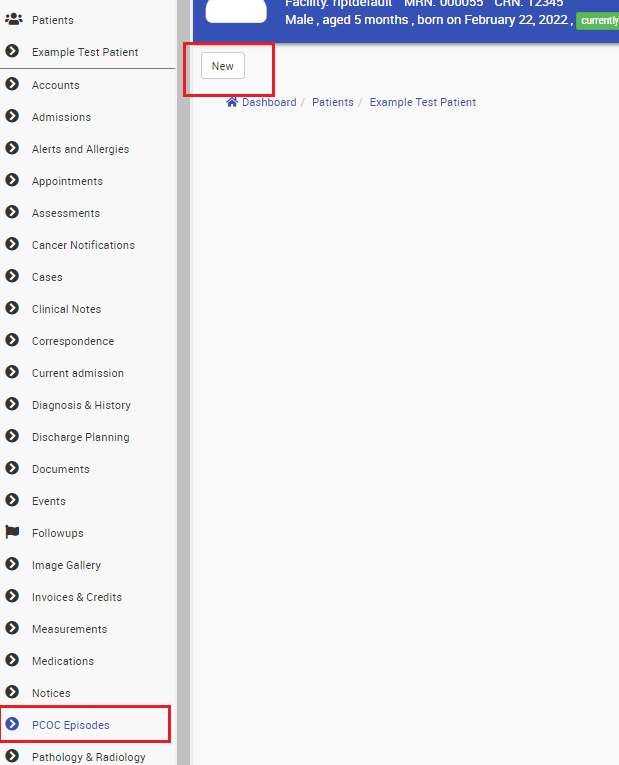The height and width of the screenshot is (765, 619).
Task: View Correspondence for the patient
Action: 73,341
